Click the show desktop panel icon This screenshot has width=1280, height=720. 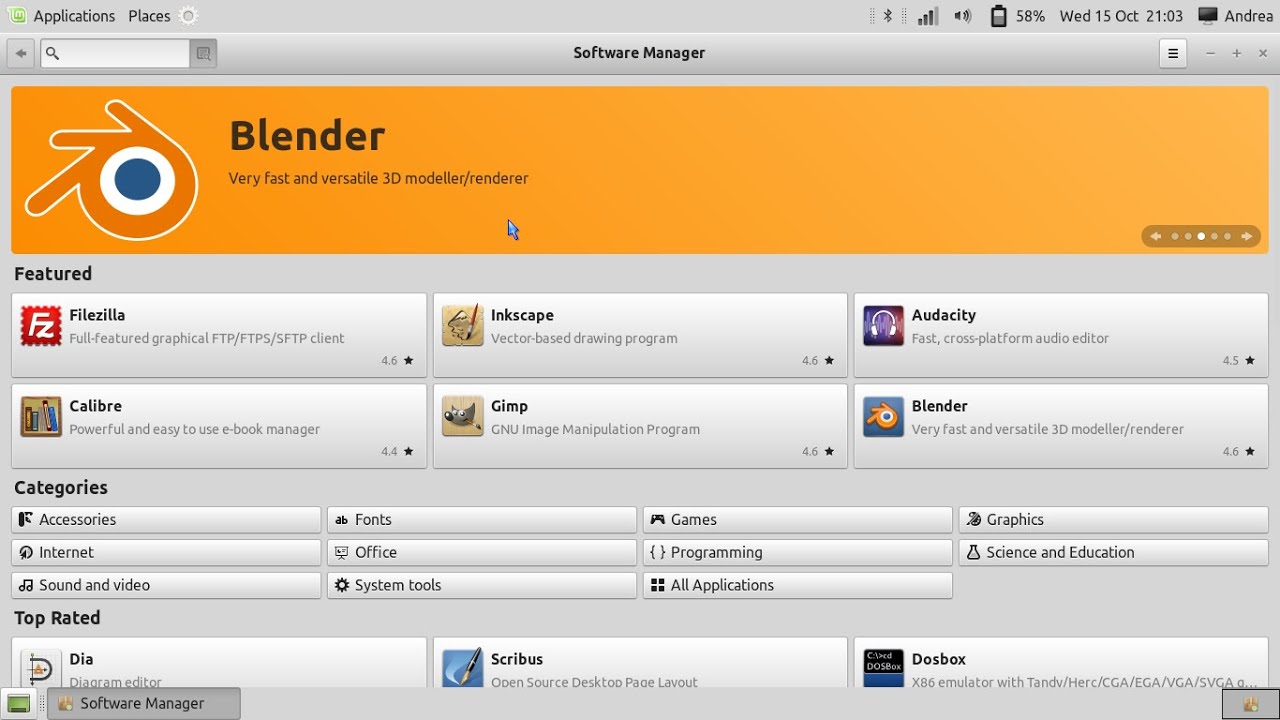pyautogui.click(x=18, y=704)
